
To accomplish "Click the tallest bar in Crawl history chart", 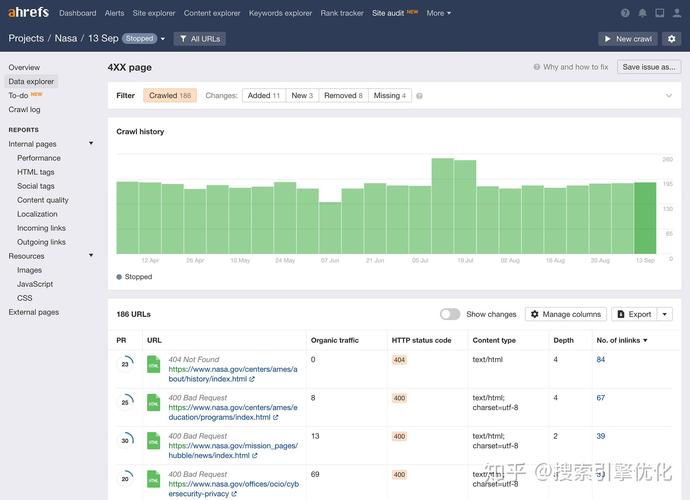I will tap(442, 206).
